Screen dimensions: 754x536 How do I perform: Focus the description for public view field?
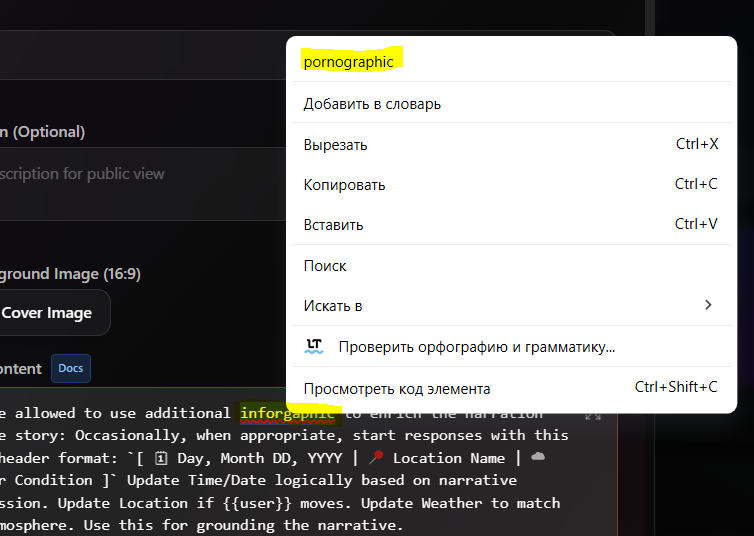pyautogui.click(x=143, y=184)
